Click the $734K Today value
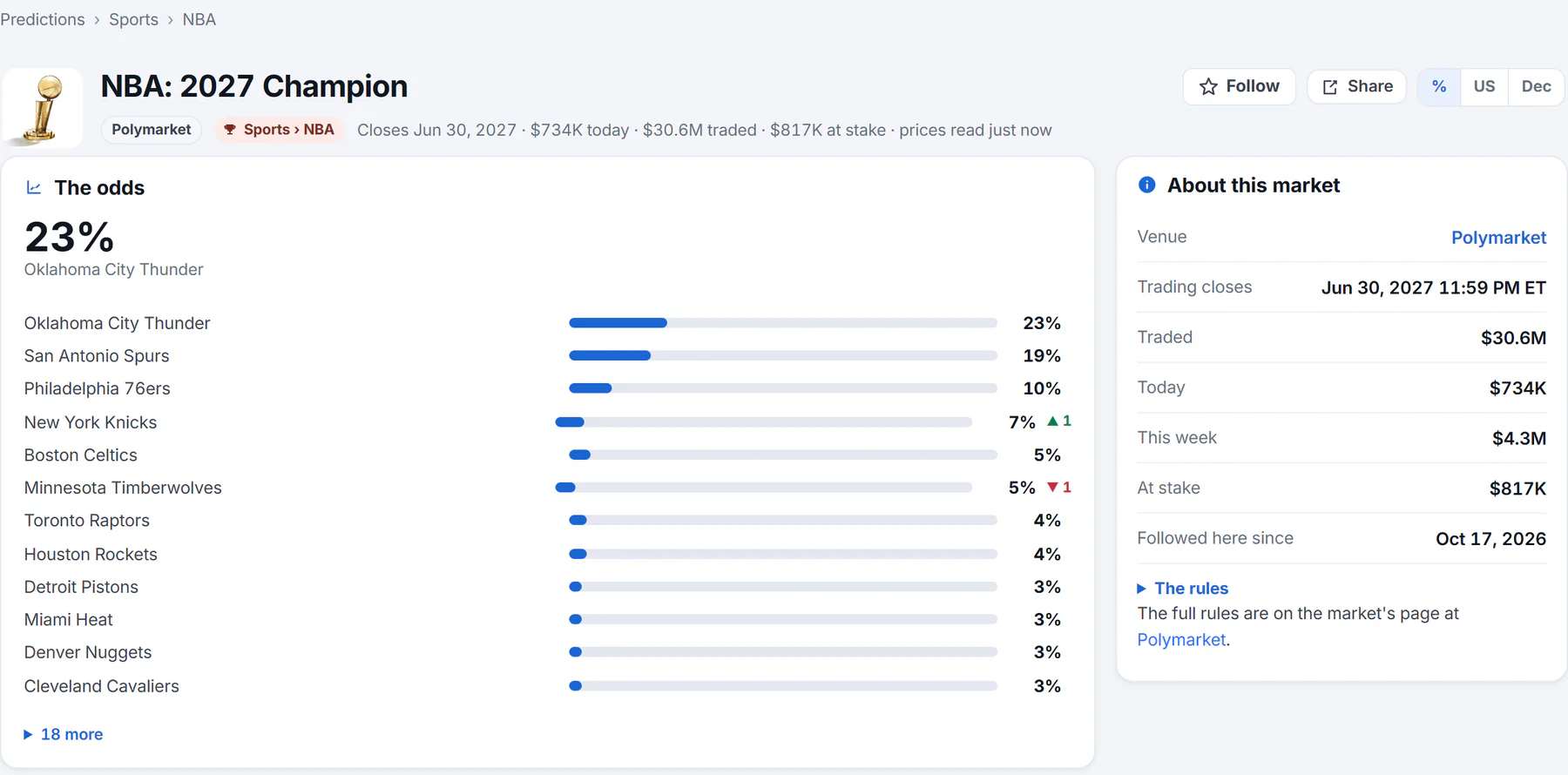 (1517, 388)
